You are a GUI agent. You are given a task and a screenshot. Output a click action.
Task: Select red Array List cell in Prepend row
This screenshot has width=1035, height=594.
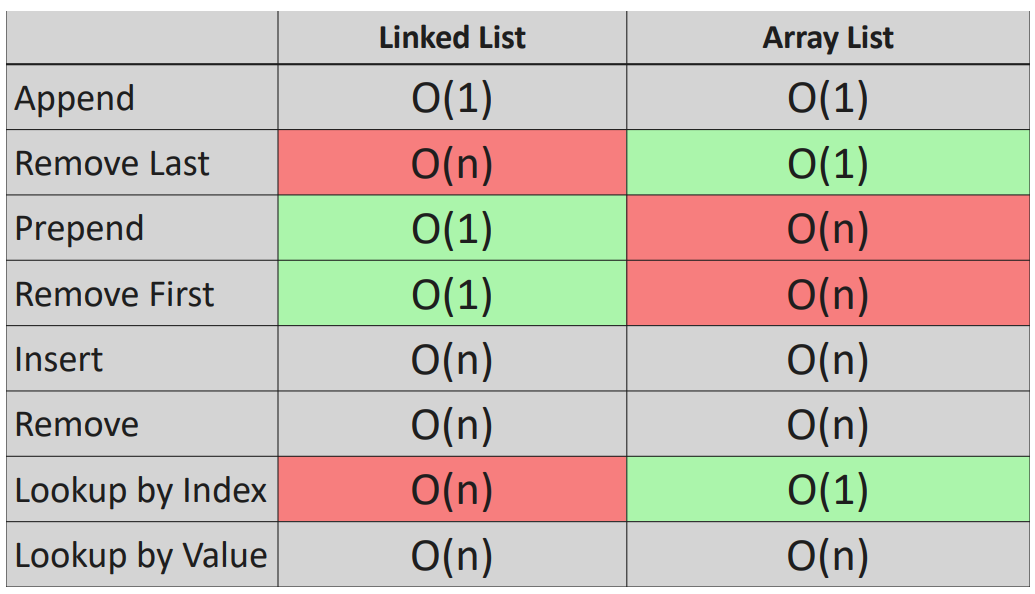828,229
